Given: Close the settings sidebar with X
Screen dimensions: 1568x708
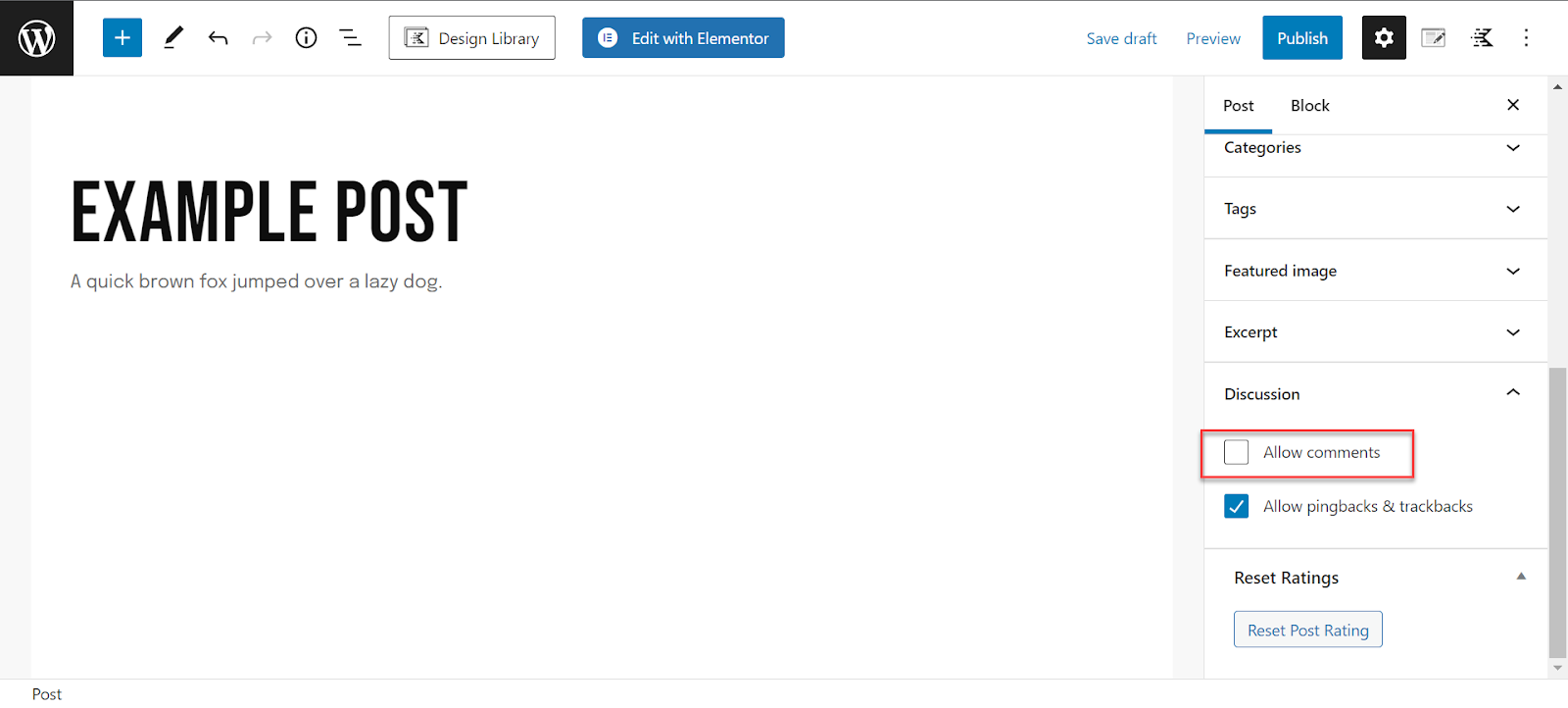Looking at the screenshot, I should tap(1513, 105).
